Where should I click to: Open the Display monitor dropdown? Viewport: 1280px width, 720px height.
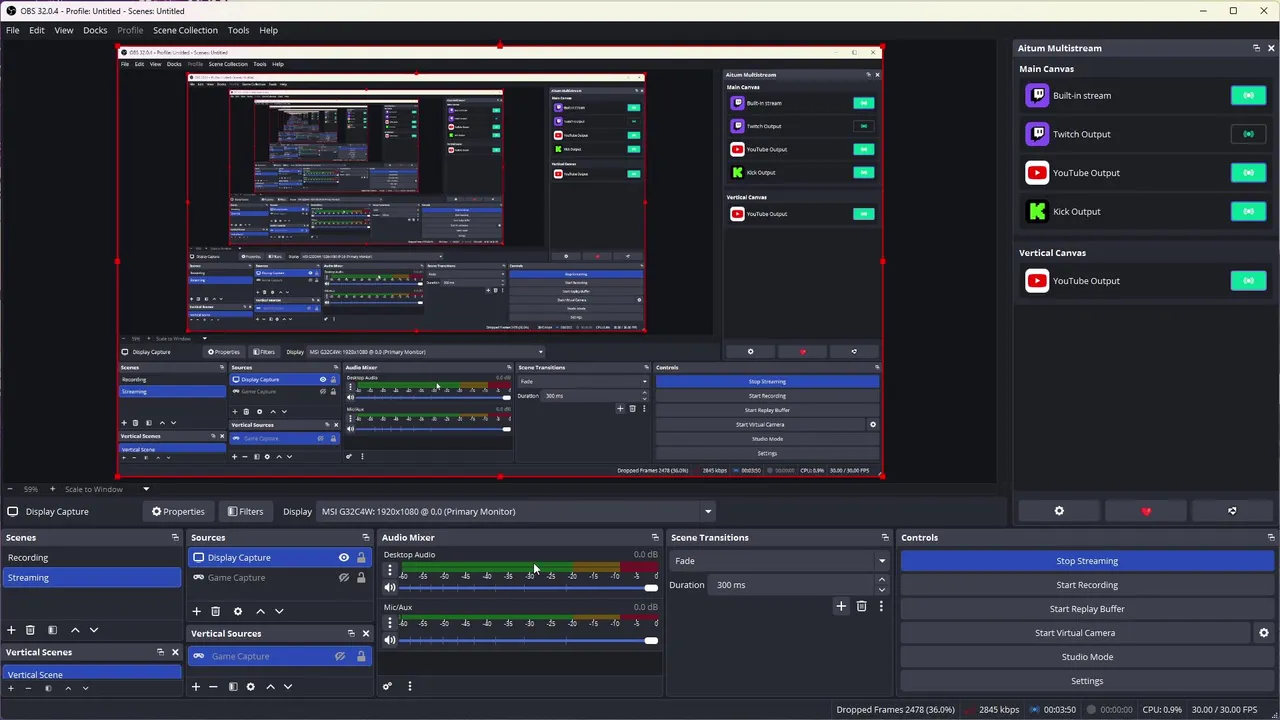tap(516, 512)
